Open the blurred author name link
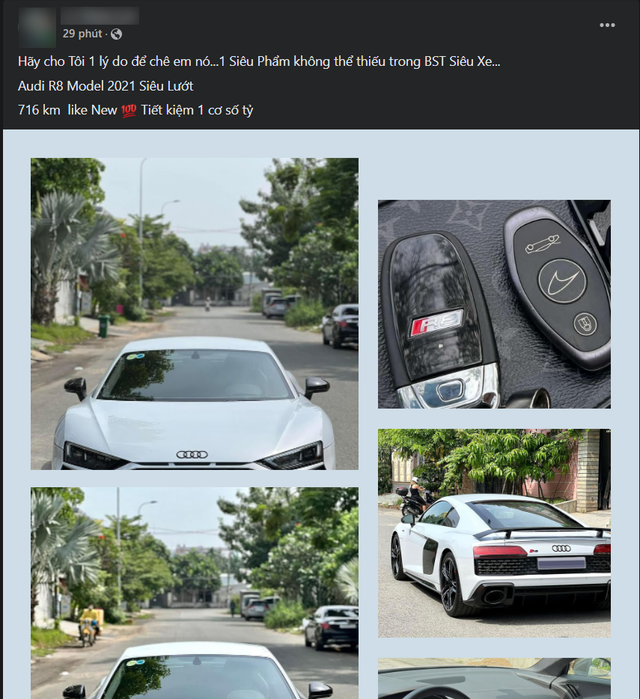Viewport: 640px width, 699px height. click(100, 16)
